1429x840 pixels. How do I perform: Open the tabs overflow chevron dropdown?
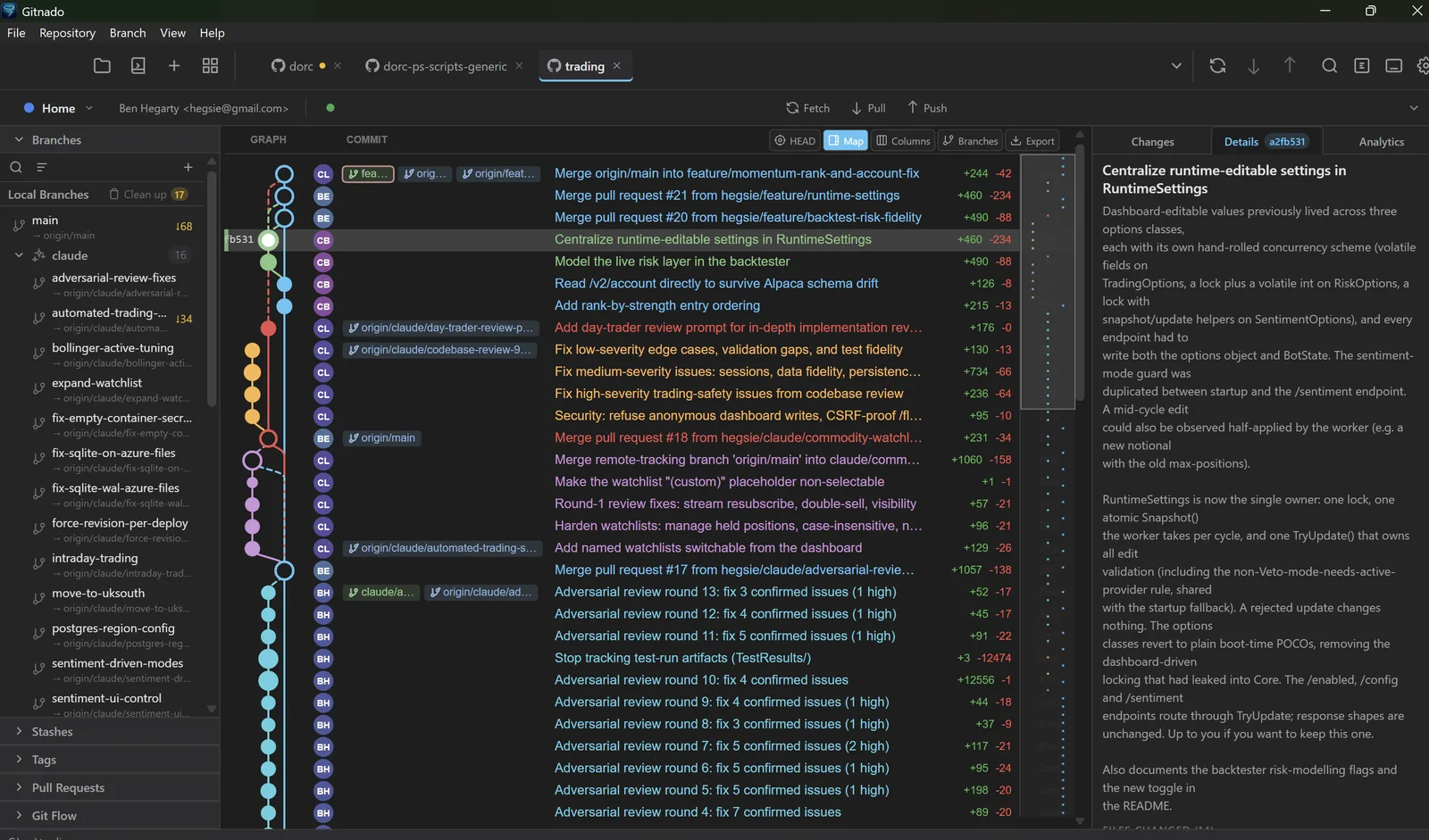1176,66
